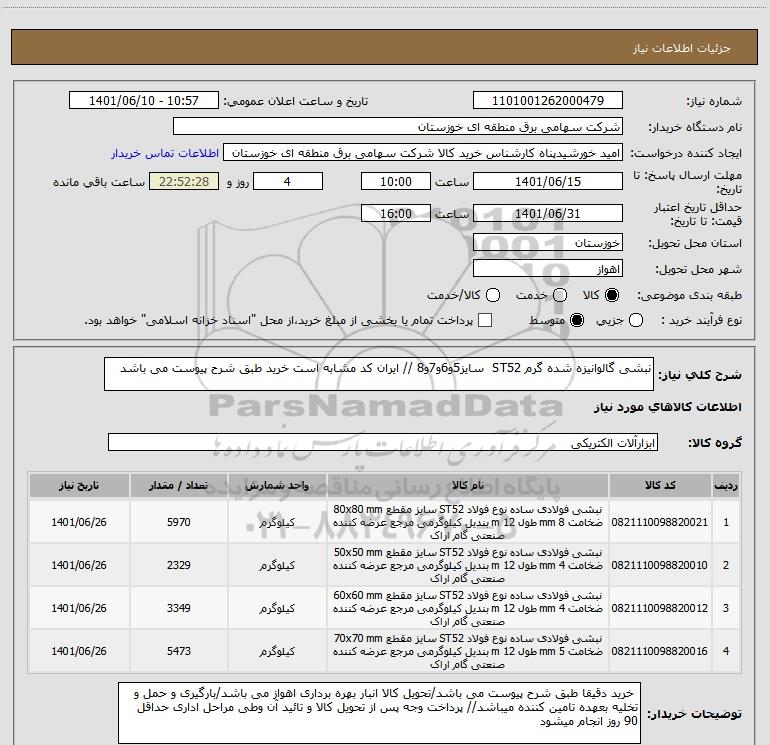This screenshot has height=745, width=770.
Task: Click the delivery province field خوزستان
Action: pyautogui.click(x=548, y=243)
